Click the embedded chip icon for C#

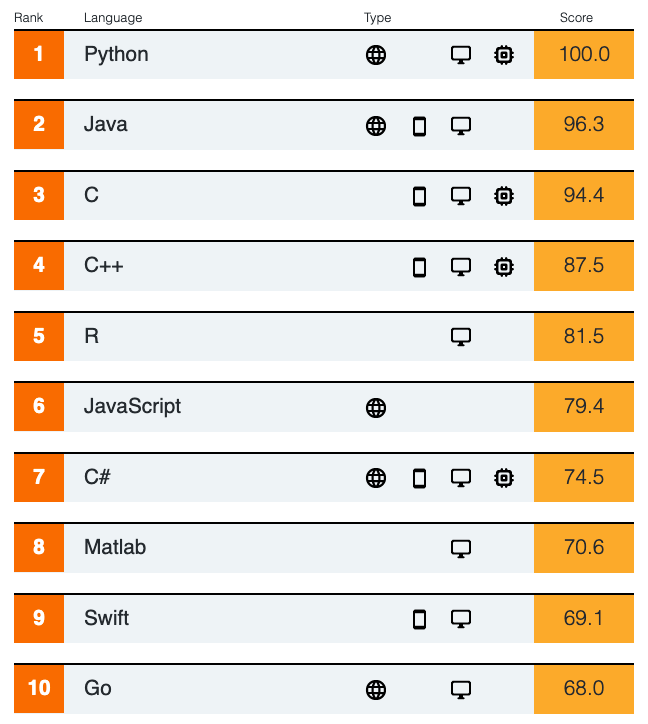[x=503, y=478]
